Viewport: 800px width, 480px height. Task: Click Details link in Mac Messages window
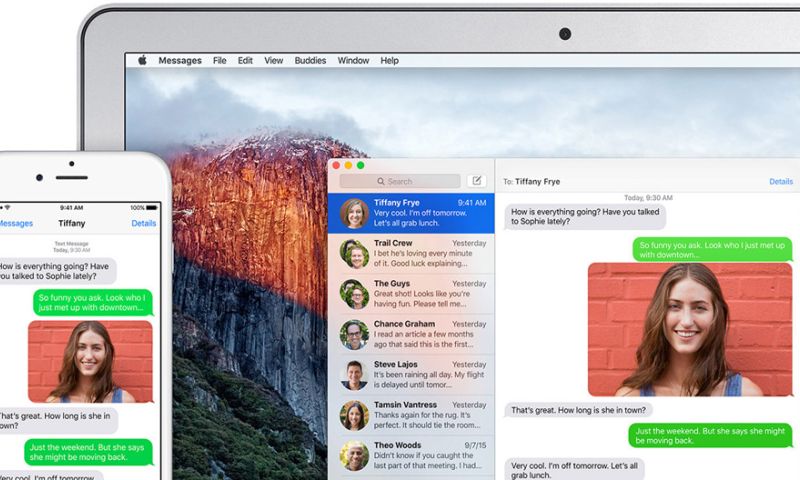[781, 181]
